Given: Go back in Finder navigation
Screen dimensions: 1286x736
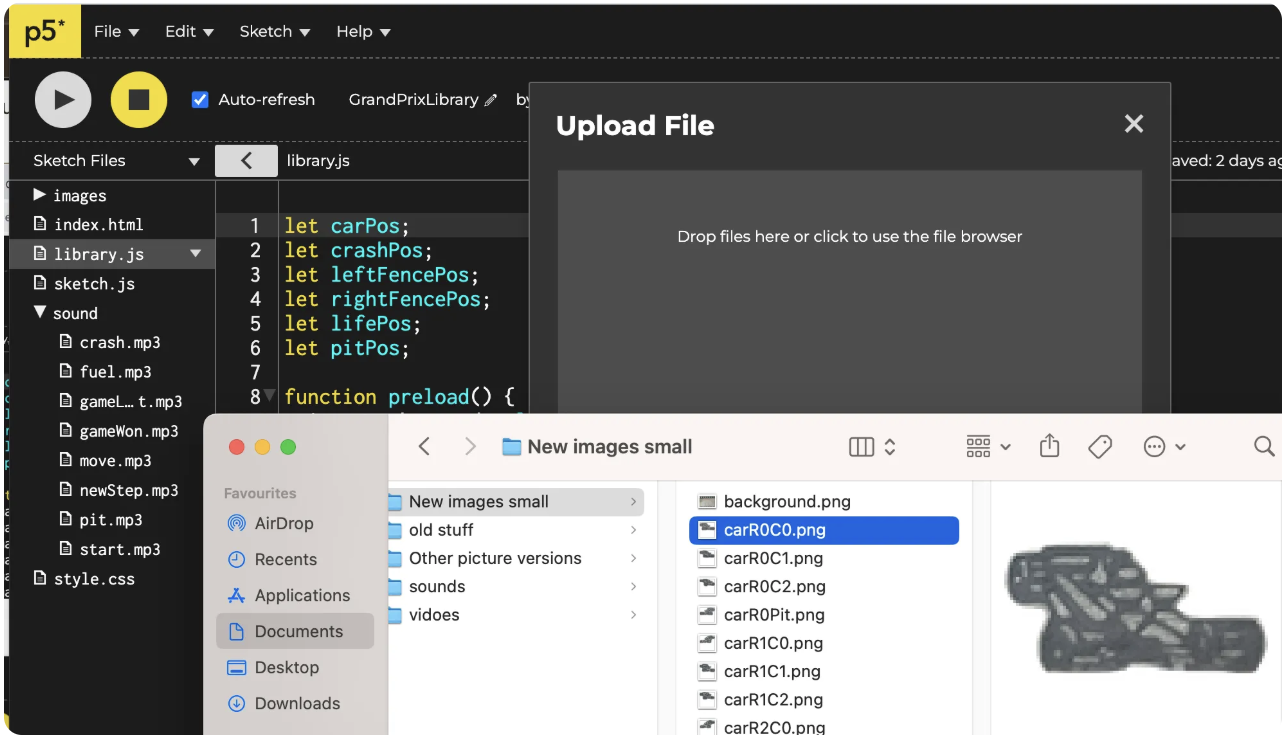Looking at the screenshot, I should click(x=424, y=446).
